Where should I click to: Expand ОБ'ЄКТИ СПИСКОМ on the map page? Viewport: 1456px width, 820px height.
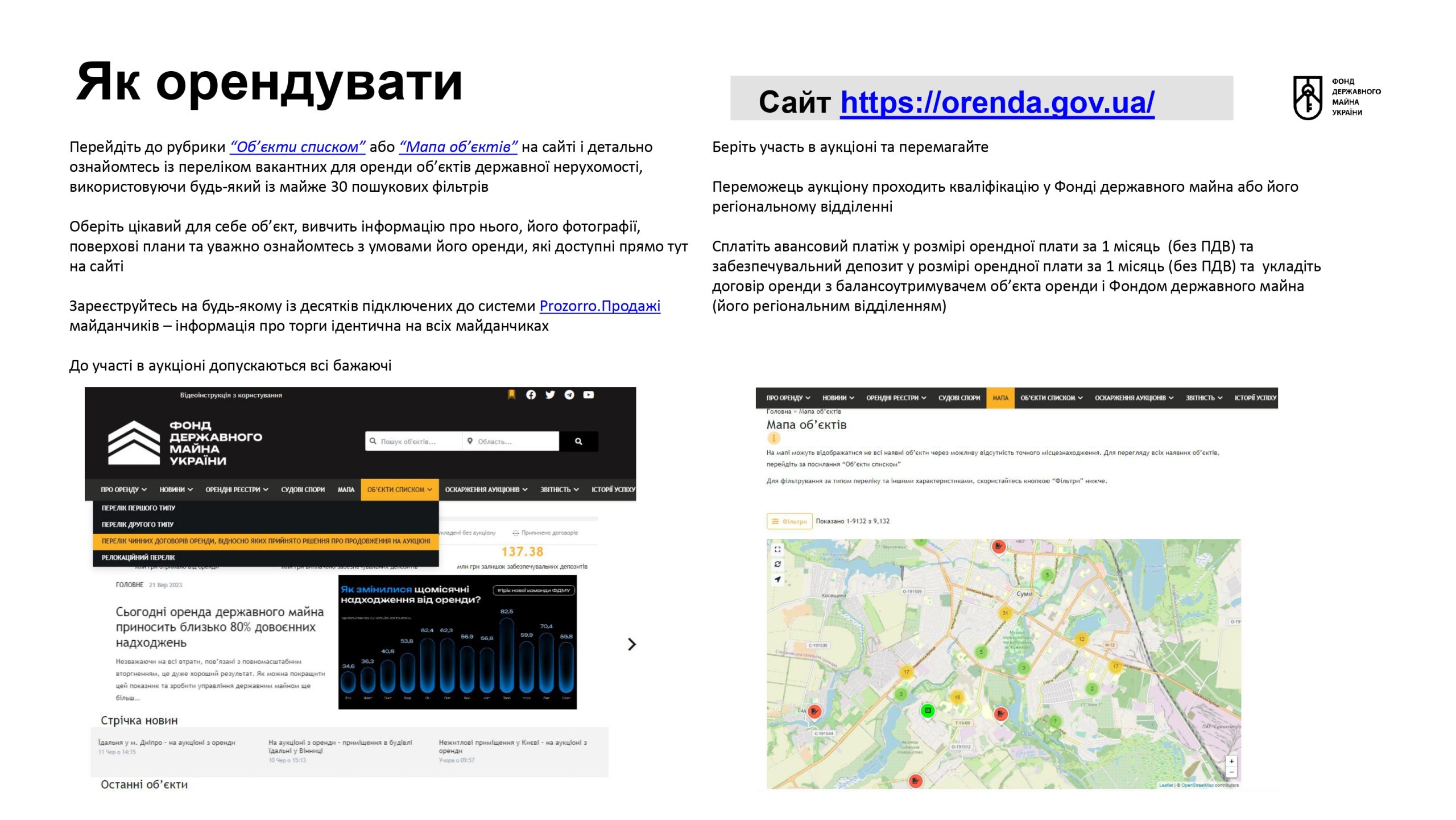pos(1051,398)
